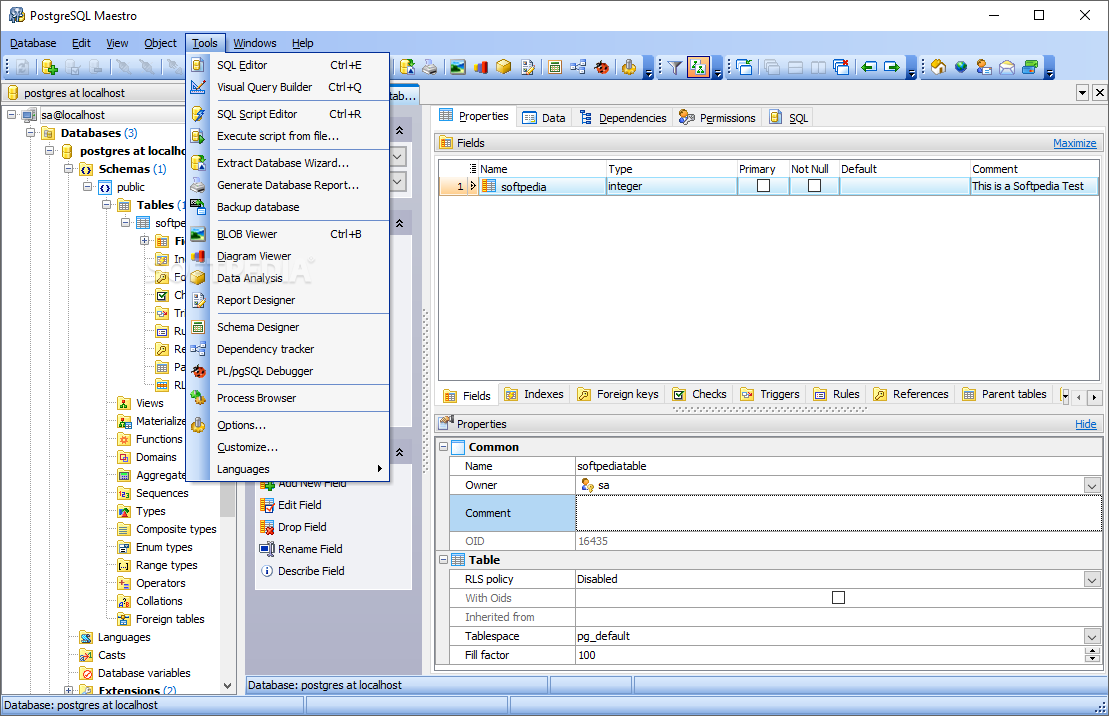Viewport: 1109px width, 716px height.
Task: Click the envelope mail toolbar icon
Action: 1007,67
